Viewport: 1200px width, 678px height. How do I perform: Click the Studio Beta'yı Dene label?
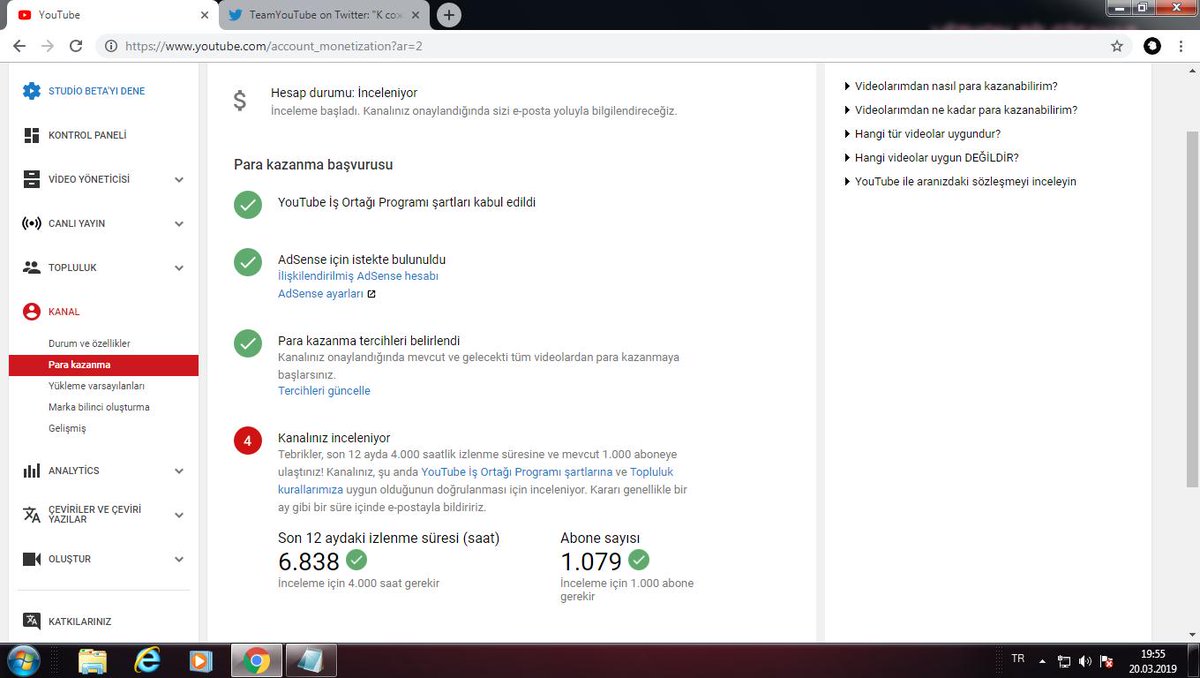point(97,91)
